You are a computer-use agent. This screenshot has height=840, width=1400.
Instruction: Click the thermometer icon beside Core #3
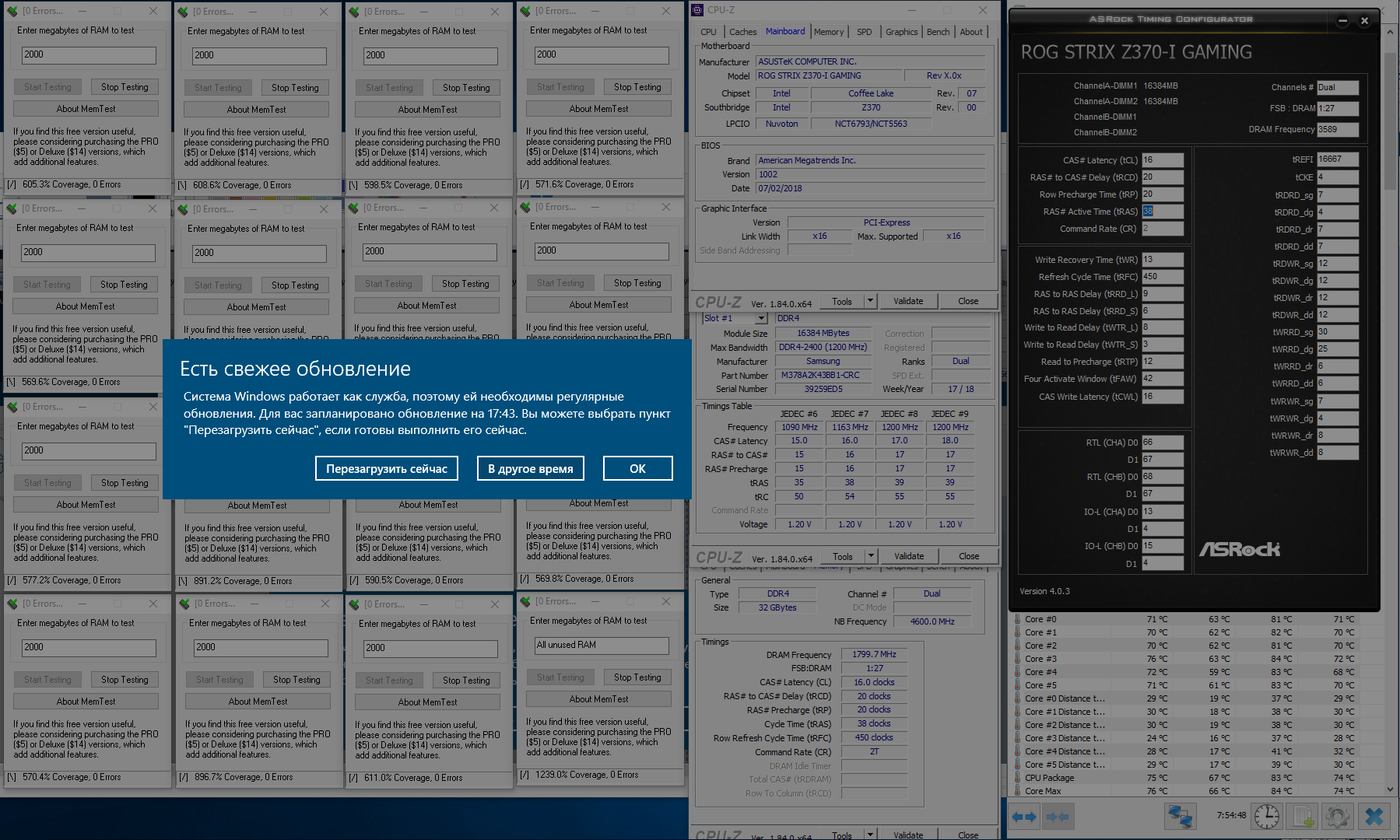click(x=1016, y=660)
